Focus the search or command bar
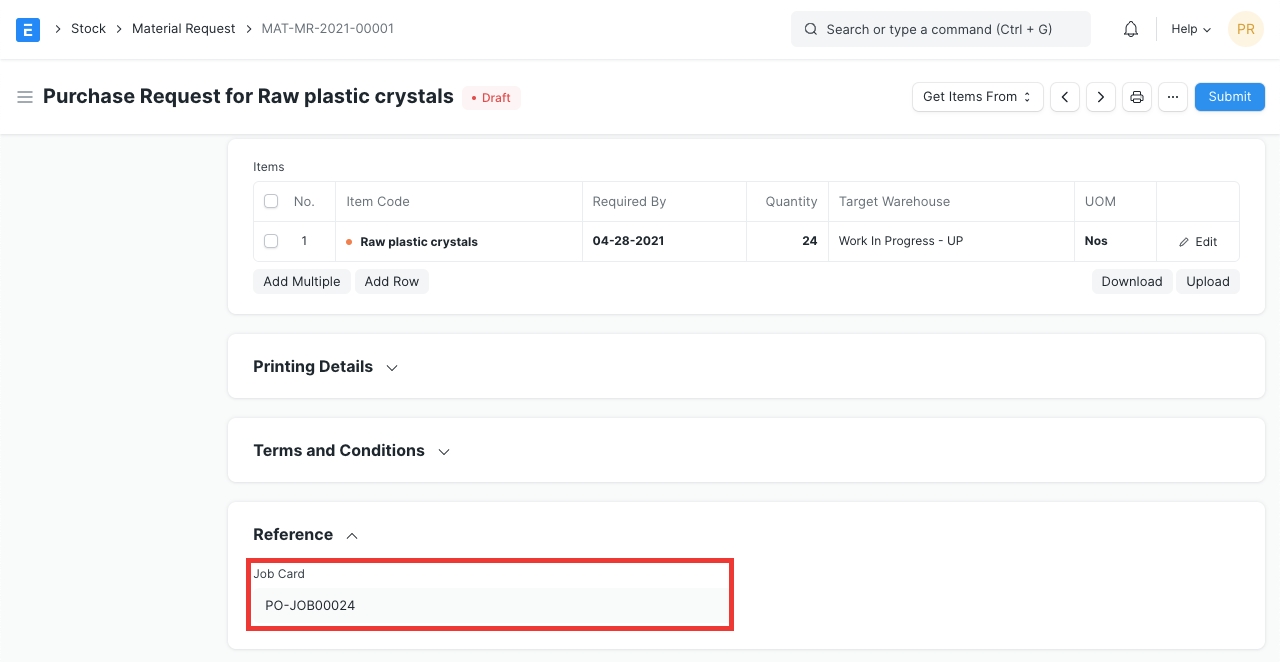1280x662 pixels. point(940,29)
